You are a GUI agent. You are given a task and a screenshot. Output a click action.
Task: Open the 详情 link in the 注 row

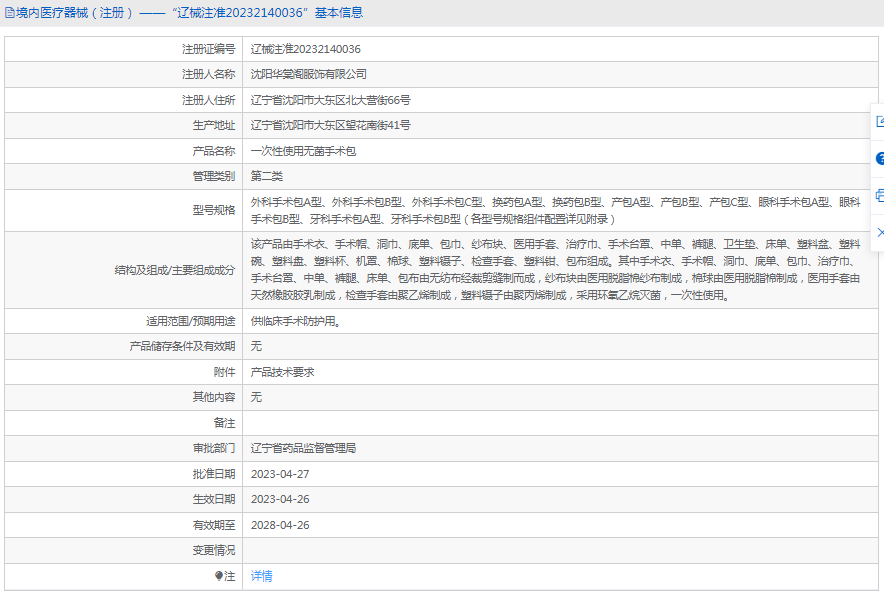pyautogui.click(x=262, y=576)
